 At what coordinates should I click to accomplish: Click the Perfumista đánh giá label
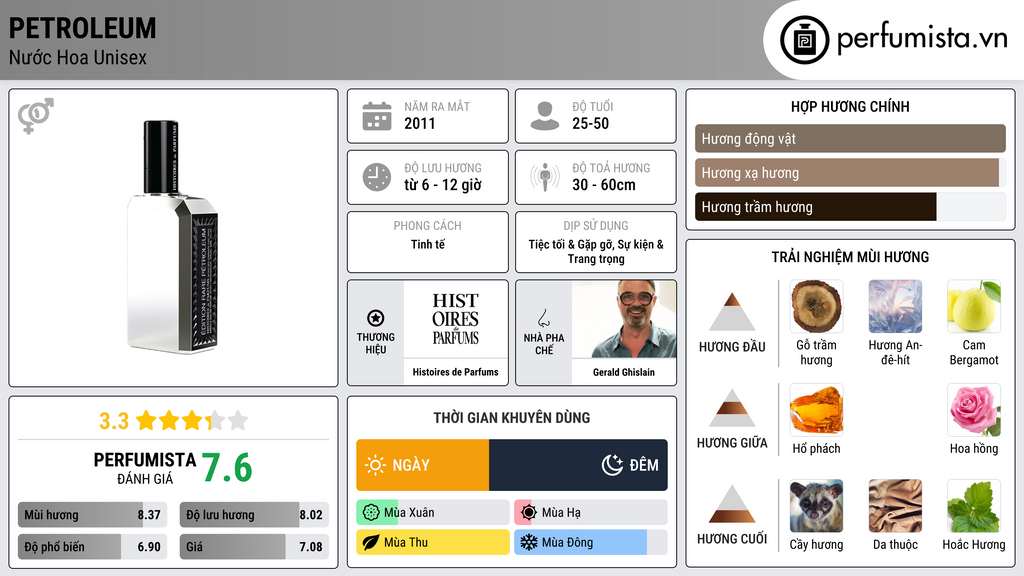145,468
